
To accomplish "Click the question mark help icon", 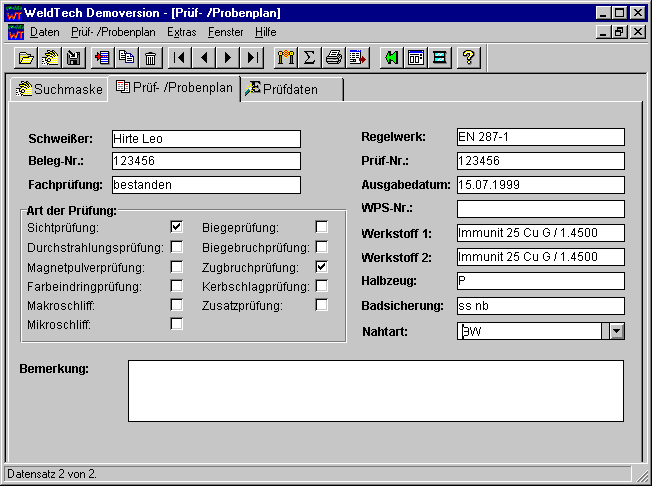I will [466, 58].
